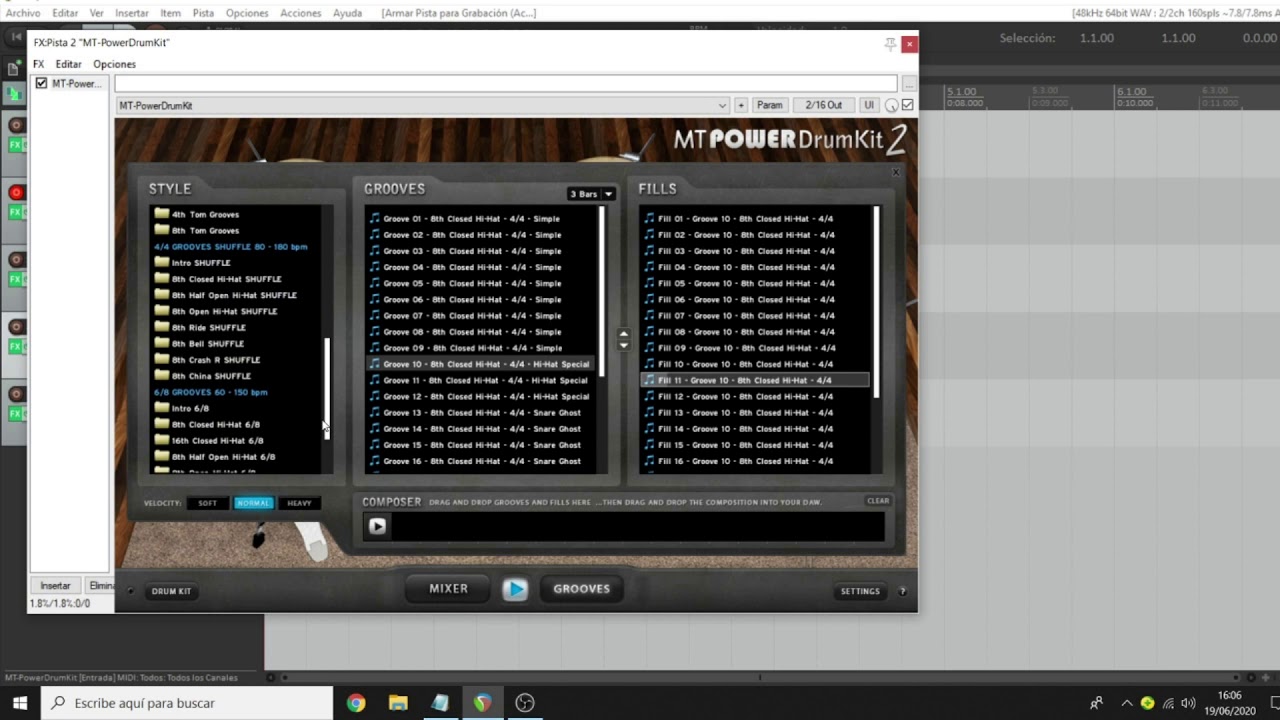The image size is (1280, 720).
Task: Open the help question mark icon
Action: tap(902, 591)
